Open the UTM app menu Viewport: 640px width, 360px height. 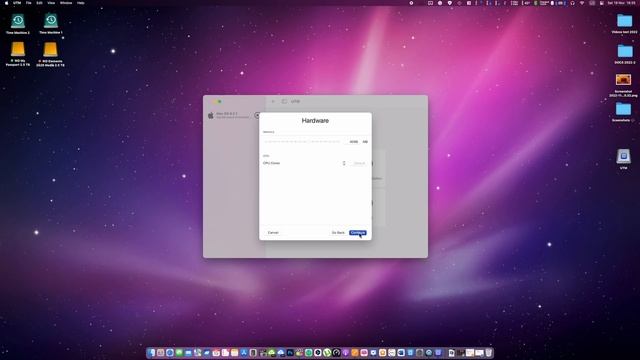point(17,3)
